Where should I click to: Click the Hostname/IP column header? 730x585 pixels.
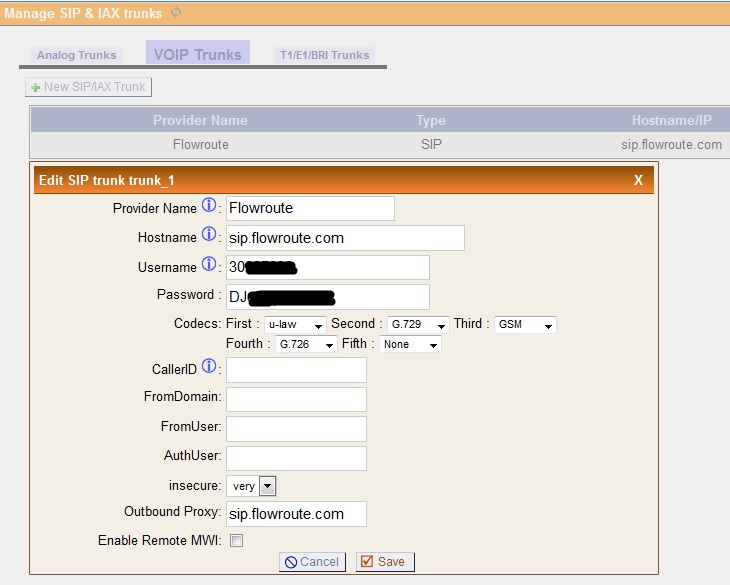pos(671,121)
